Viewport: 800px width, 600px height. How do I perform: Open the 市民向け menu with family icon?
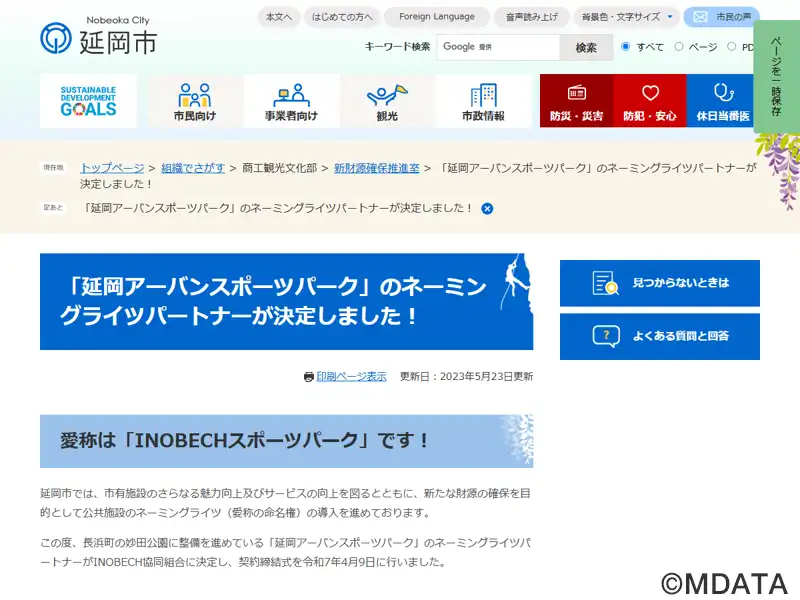coord(194,101)
